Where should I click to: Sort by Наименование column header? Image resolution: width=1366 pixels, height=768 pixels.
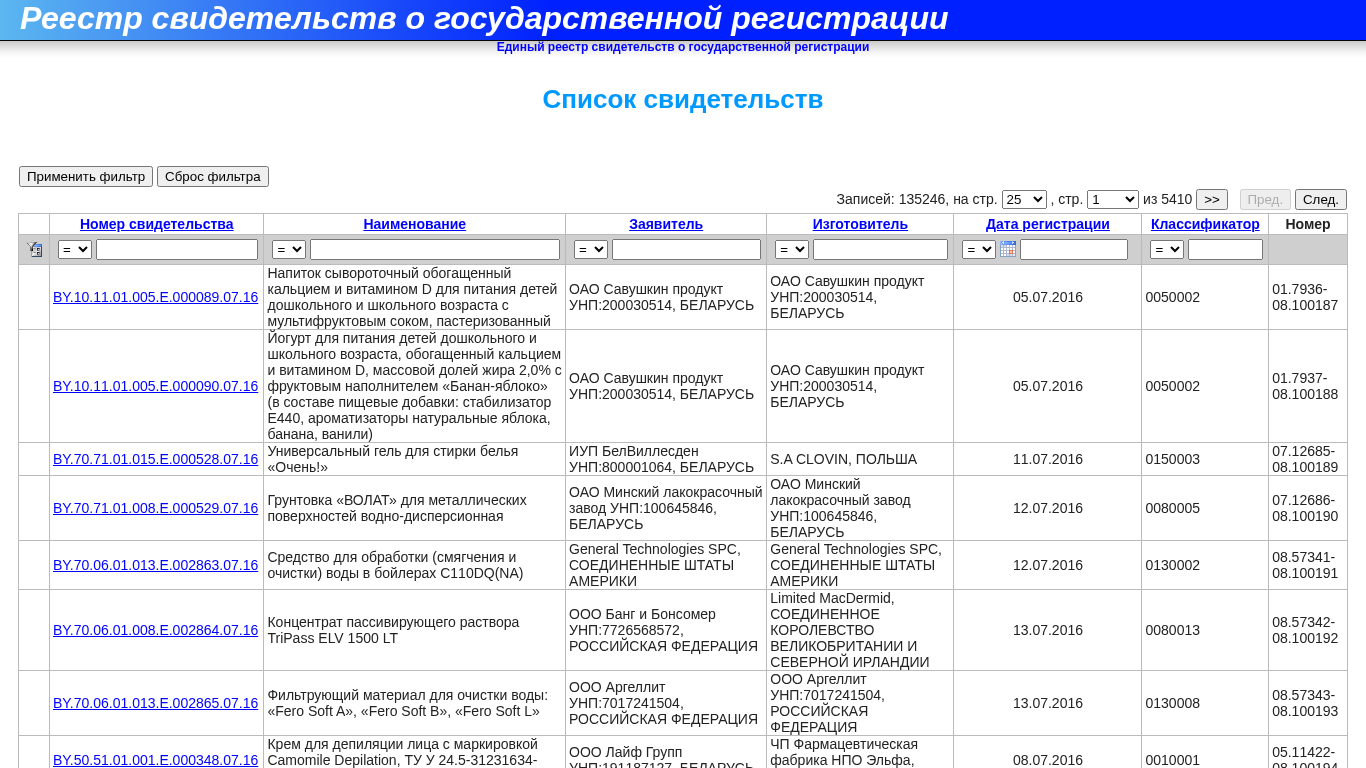pos(414,224)
